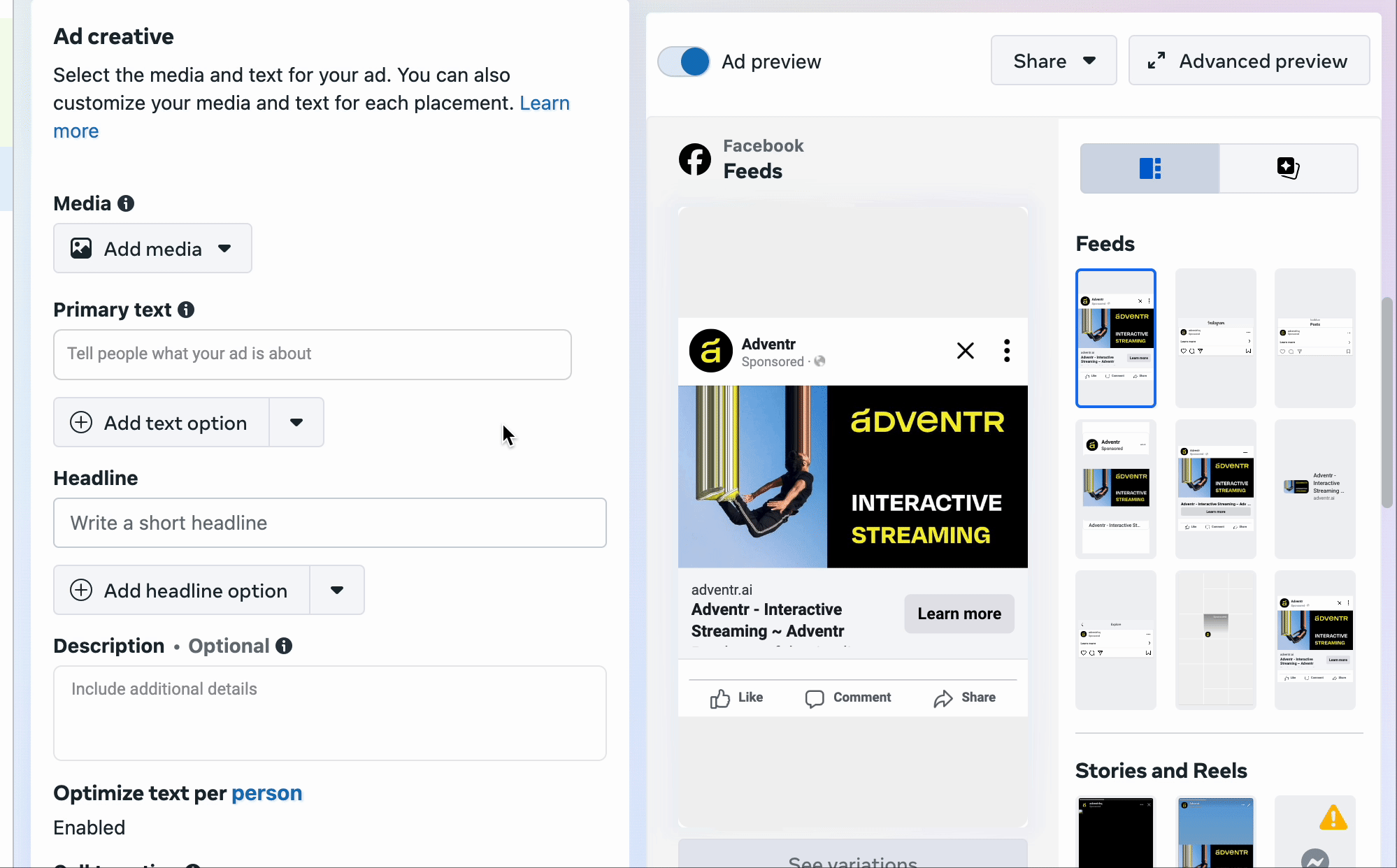
Task: Click the preview panel scrollbar
Action: pos(1387,403)
